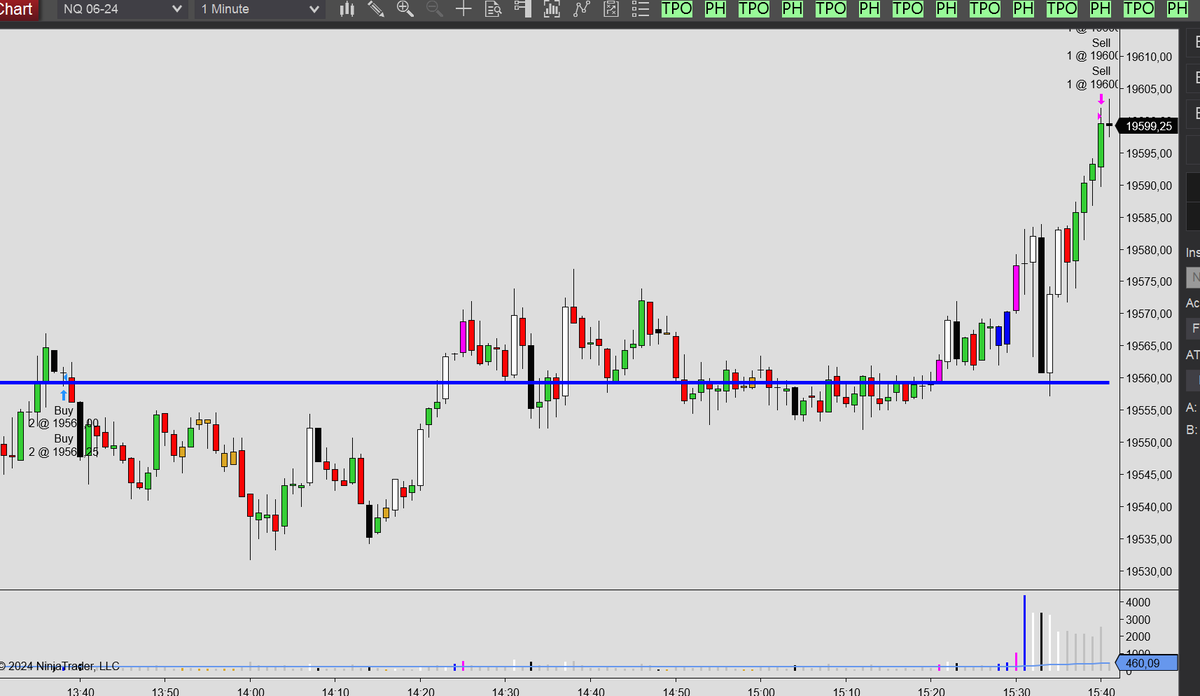Image resolution: width=1200 pixels, height=696 pixels.
Task: Select the crosshair cursor icon
Action: click(x=463, y=9)
